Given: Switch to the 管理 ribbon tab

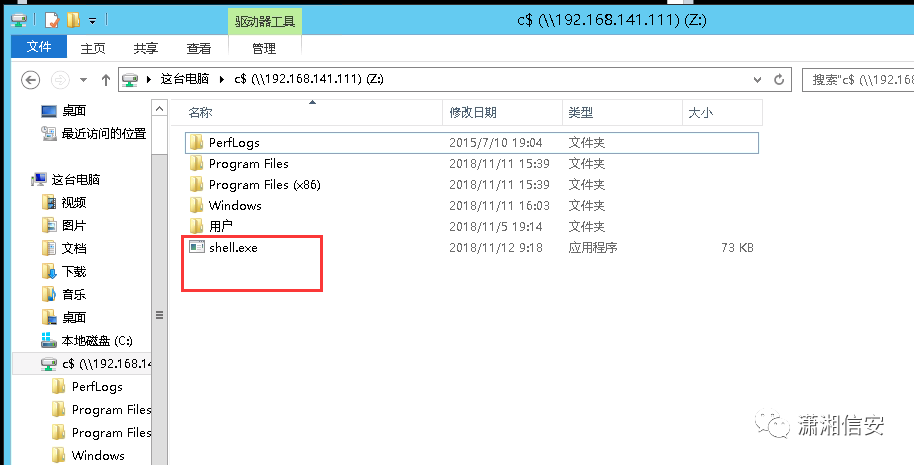Looking at the screenshot, I should (x=264, y=48).
